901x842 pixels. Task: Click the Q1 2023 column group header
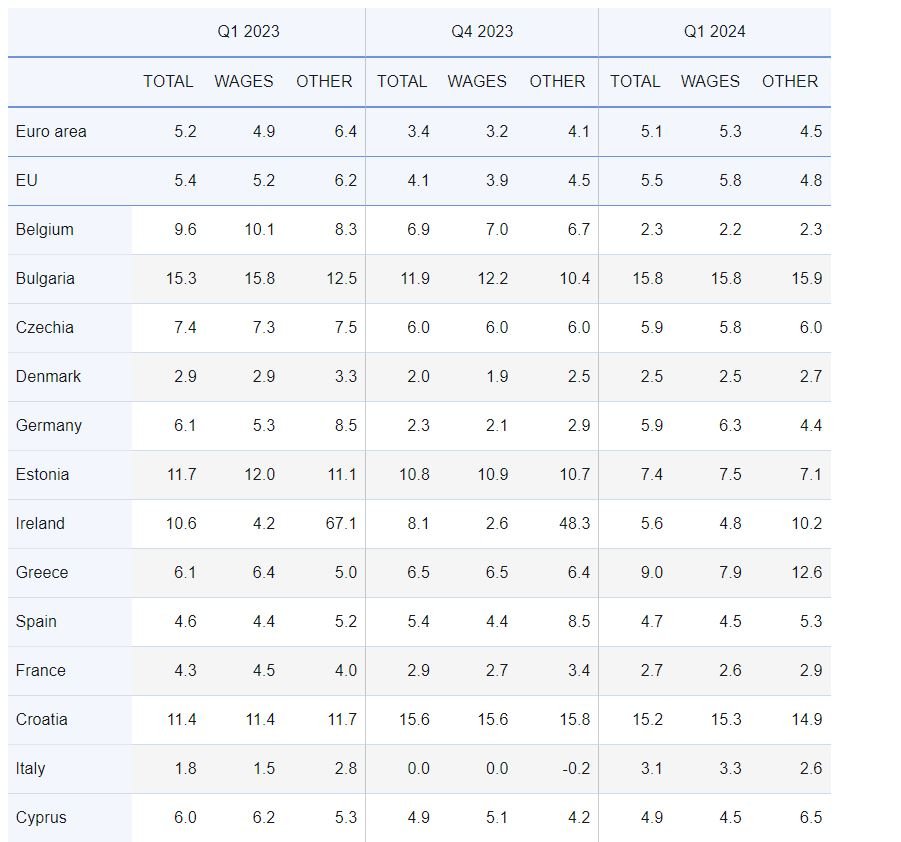point(248,32)
